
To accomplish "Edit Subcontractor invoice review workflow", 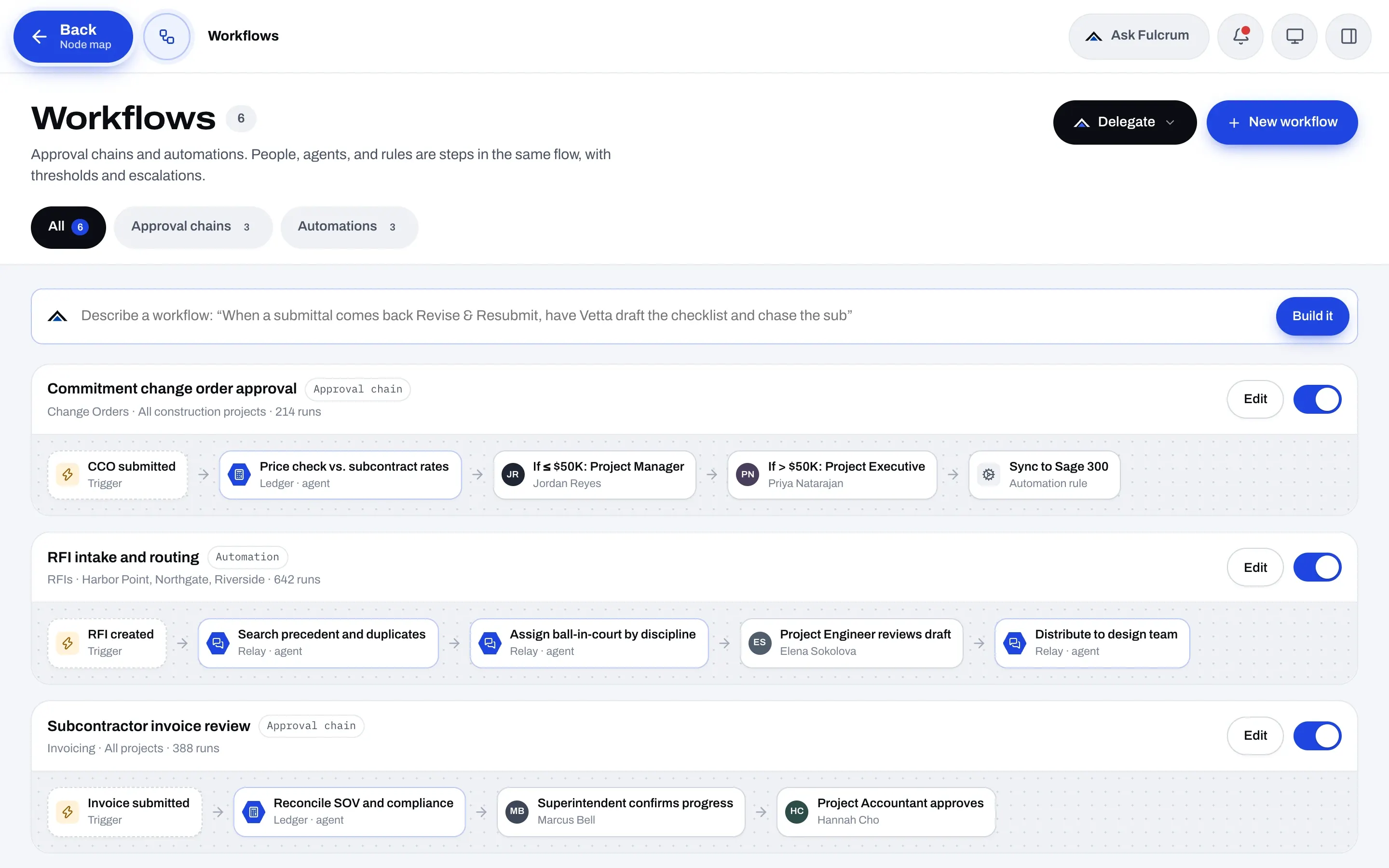I will [x=1255, y=735].
